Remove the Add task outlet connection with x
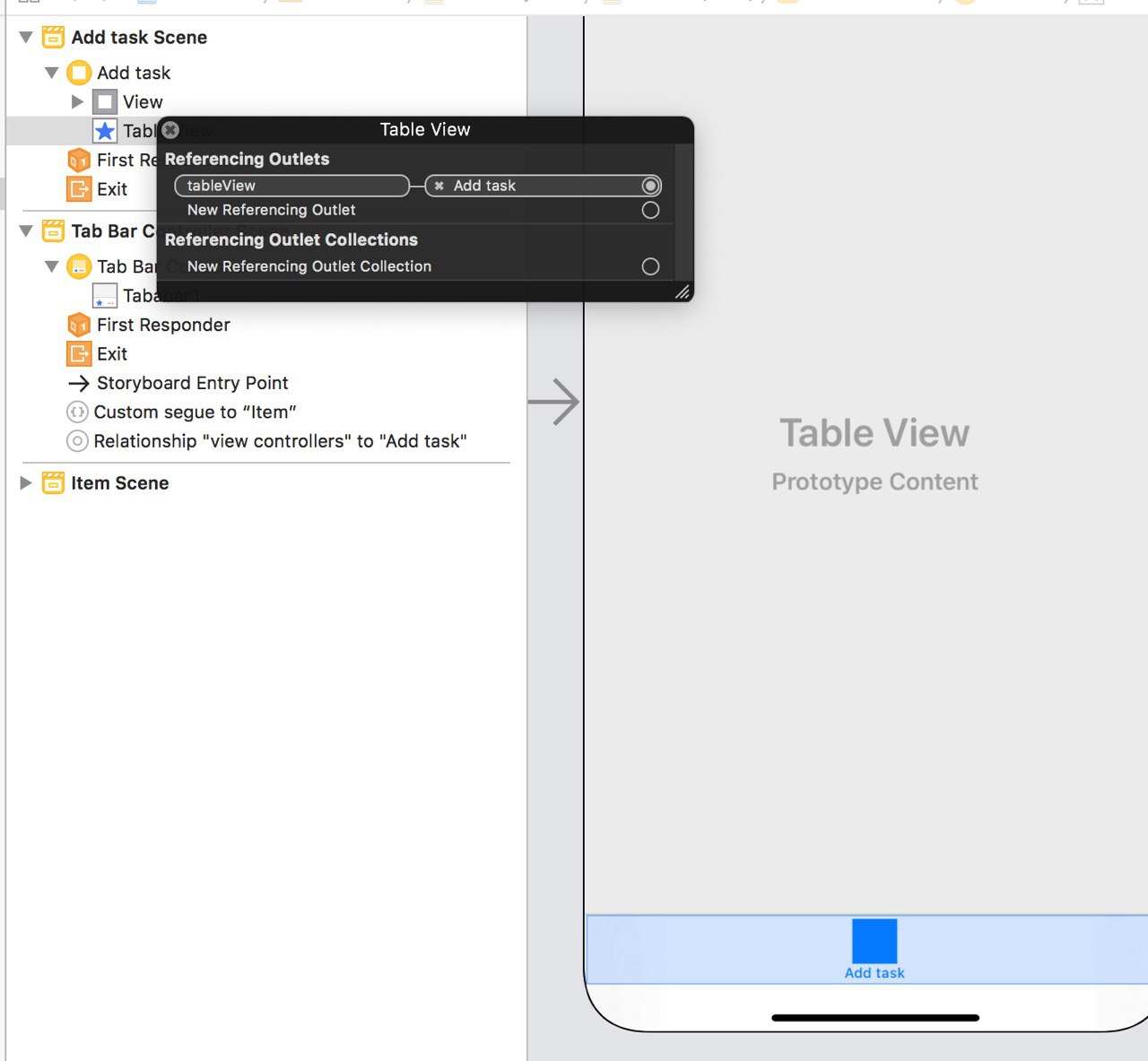 pos(439,187)
